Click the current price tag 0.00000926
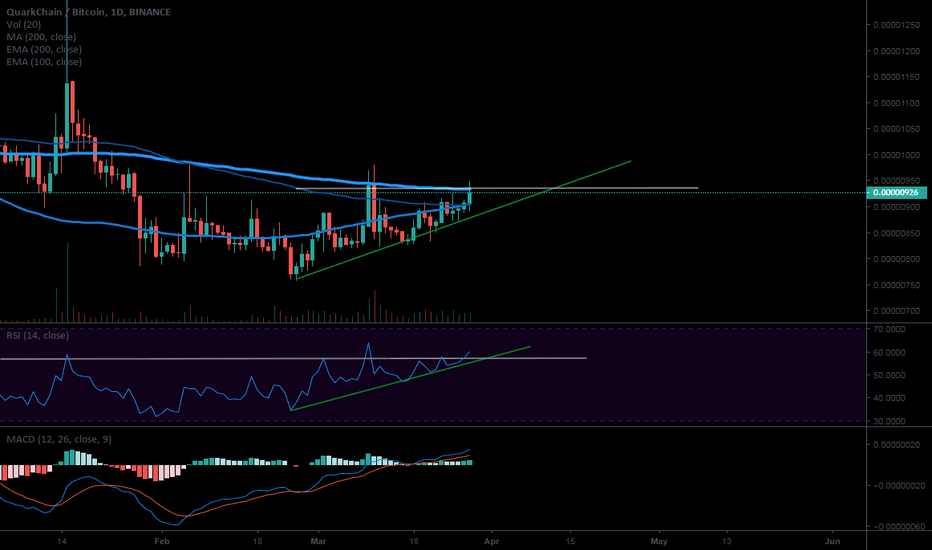 (896, 193)
